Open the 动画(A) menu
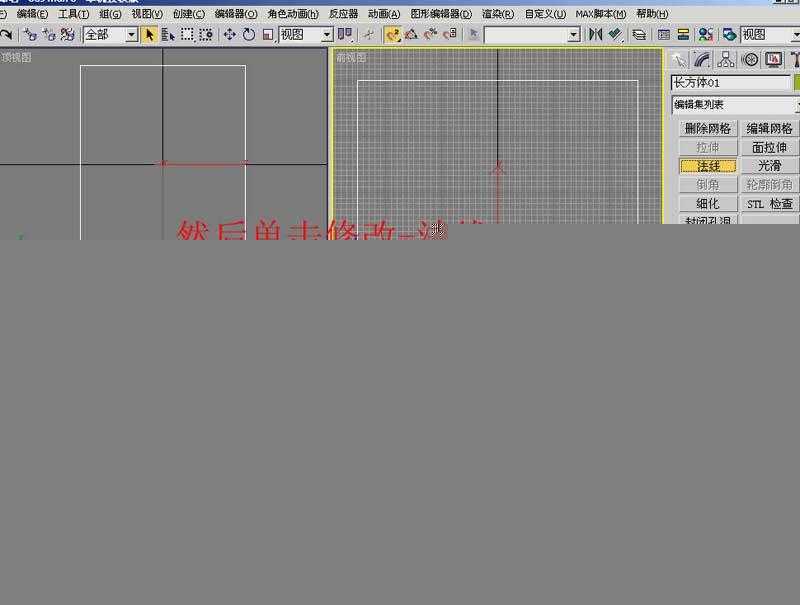Screen dimensions: 800x605 (x=384, y=14)
